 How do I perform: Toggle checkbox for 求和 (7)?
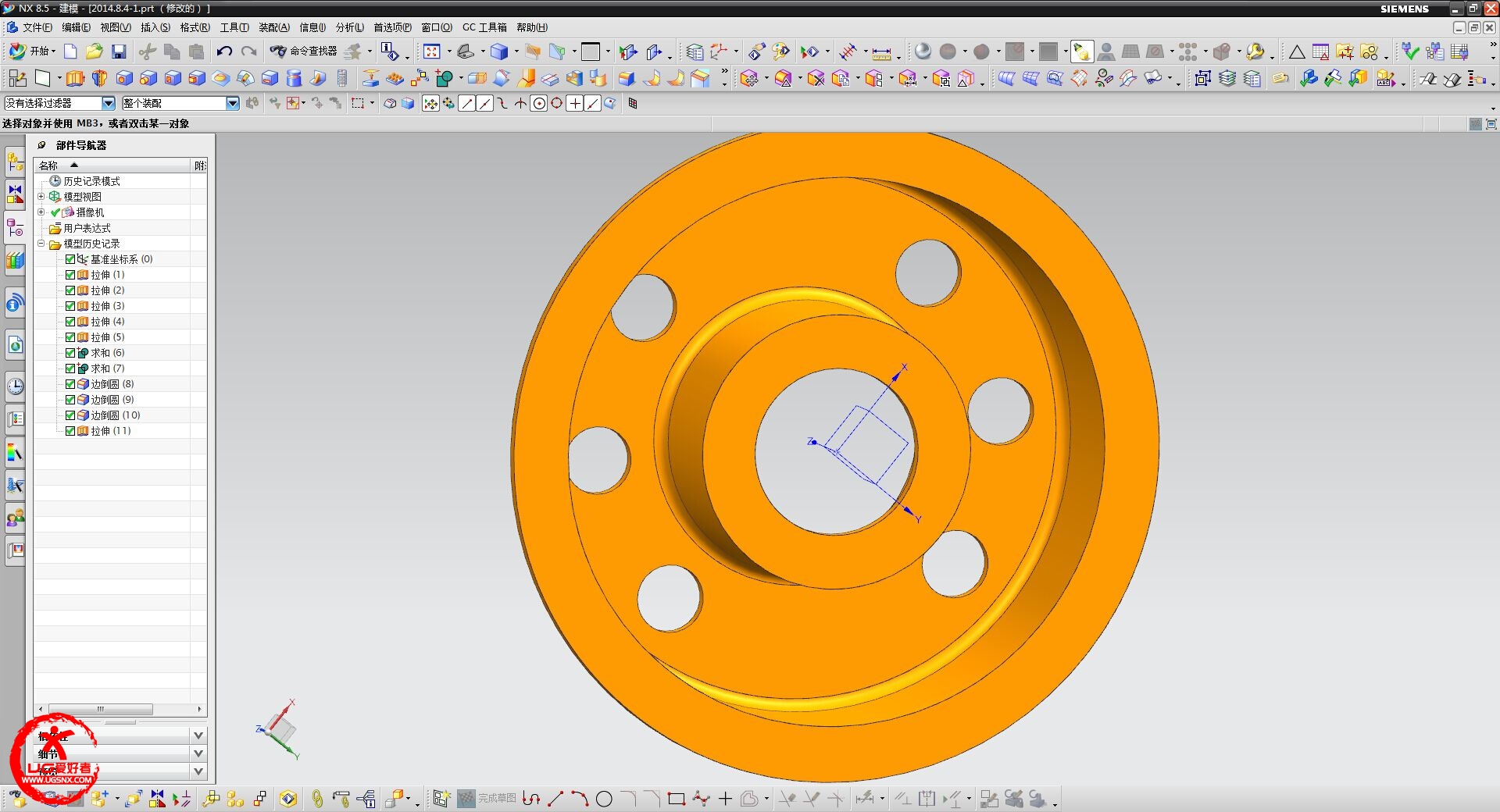pyautogui.click(x=70, y=369)
